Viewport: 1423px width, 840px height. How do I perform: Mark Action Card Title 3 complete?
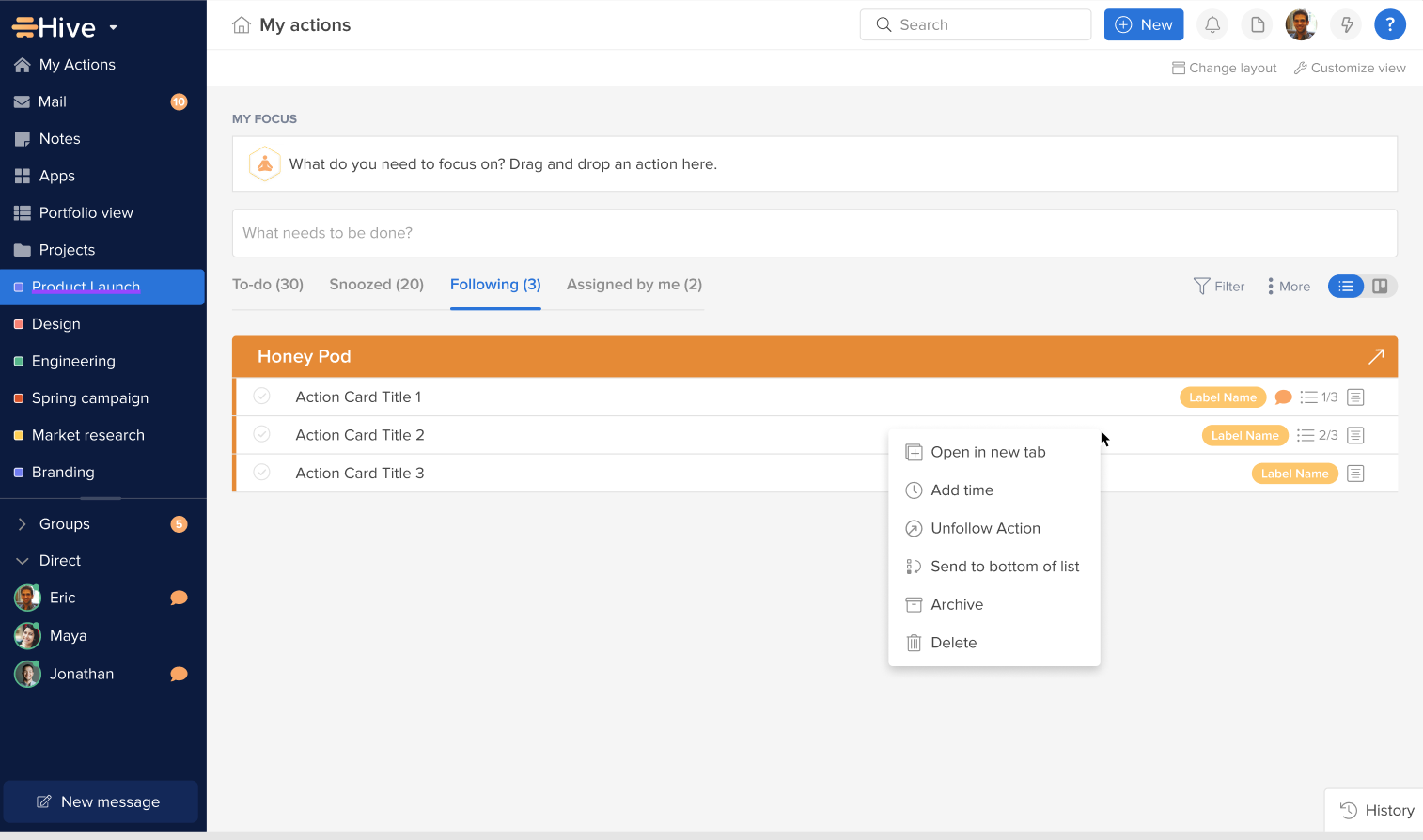coord(262,473)
